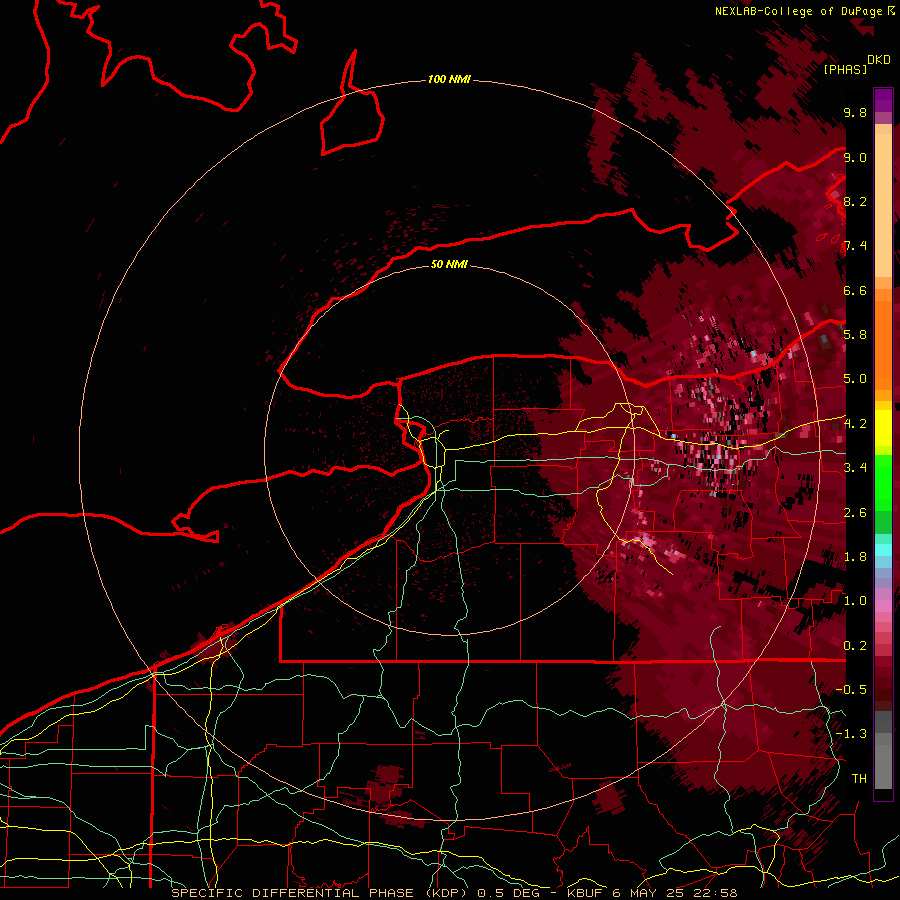This screenshot has width=900, height=900.
Task: Select the 5.8 value on color scale
Action: point(855,335)
